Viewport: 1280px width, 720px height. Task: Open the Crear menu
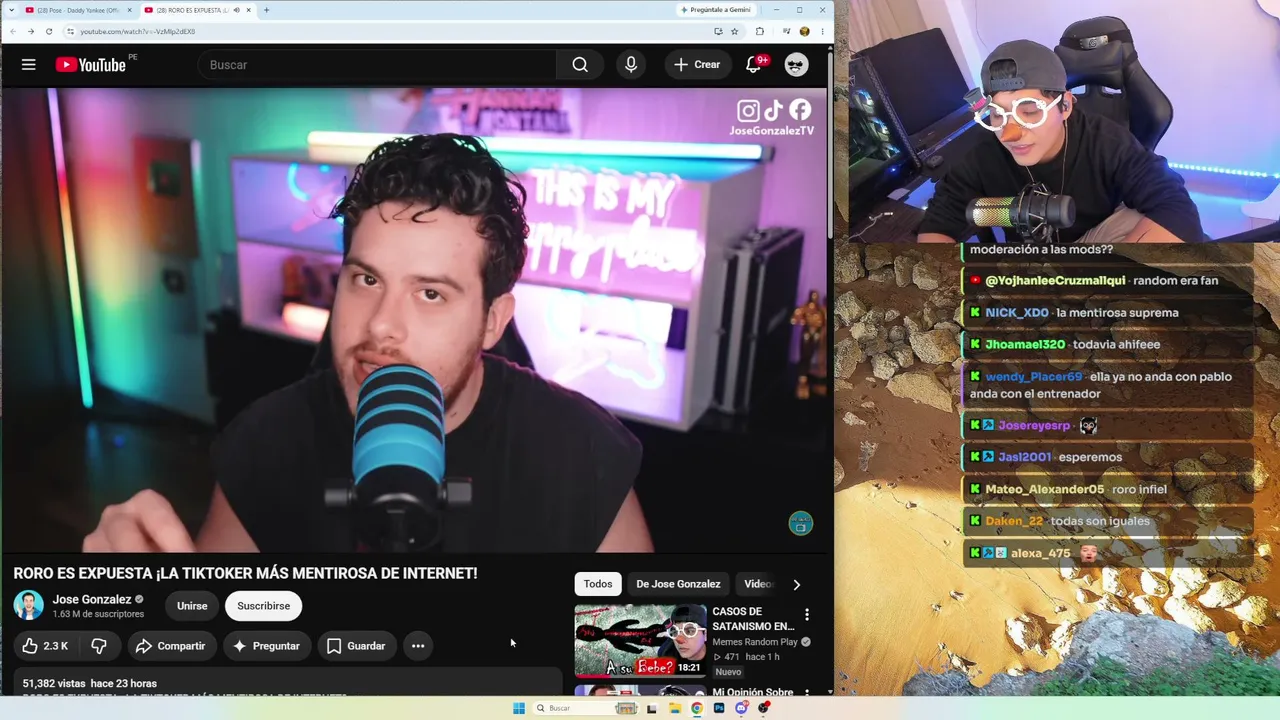tap(697, 65)
